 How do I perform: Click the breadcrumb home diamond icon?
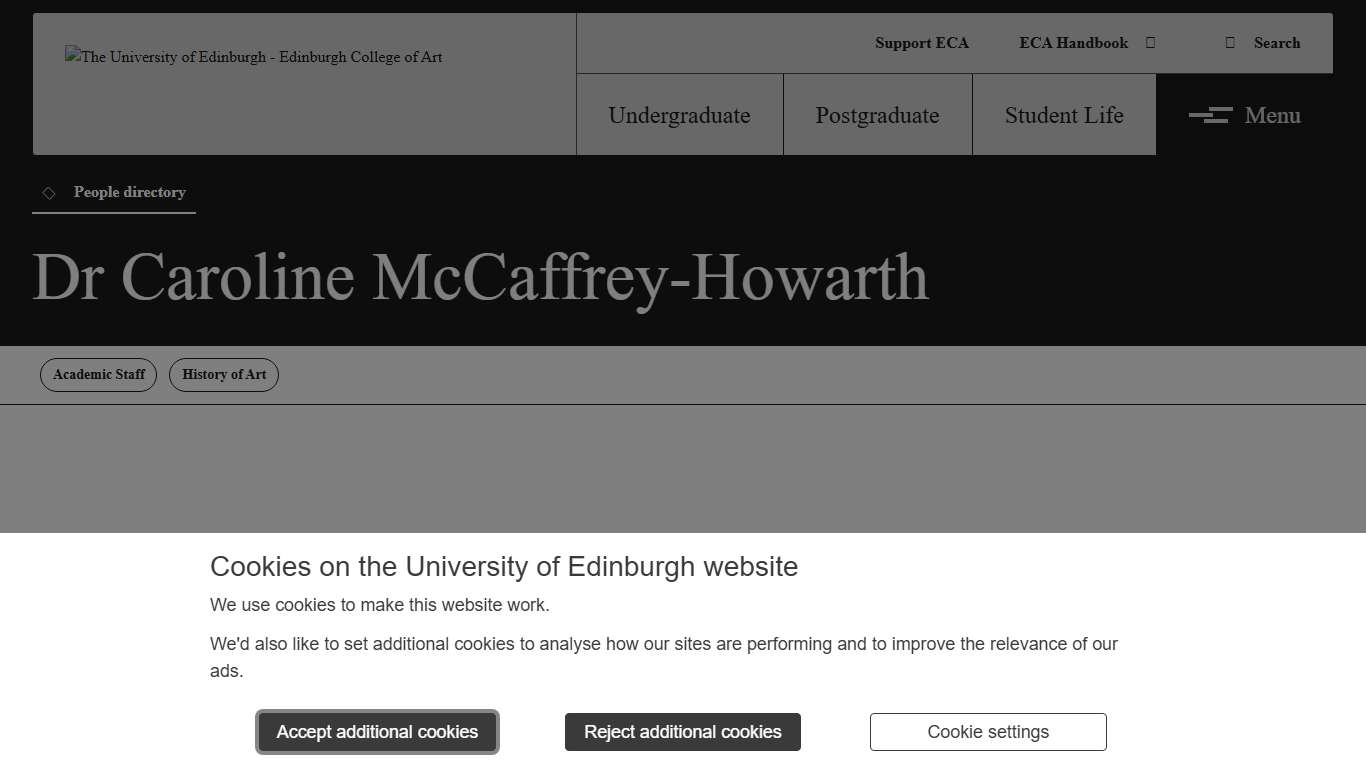[x=49, y=192]
